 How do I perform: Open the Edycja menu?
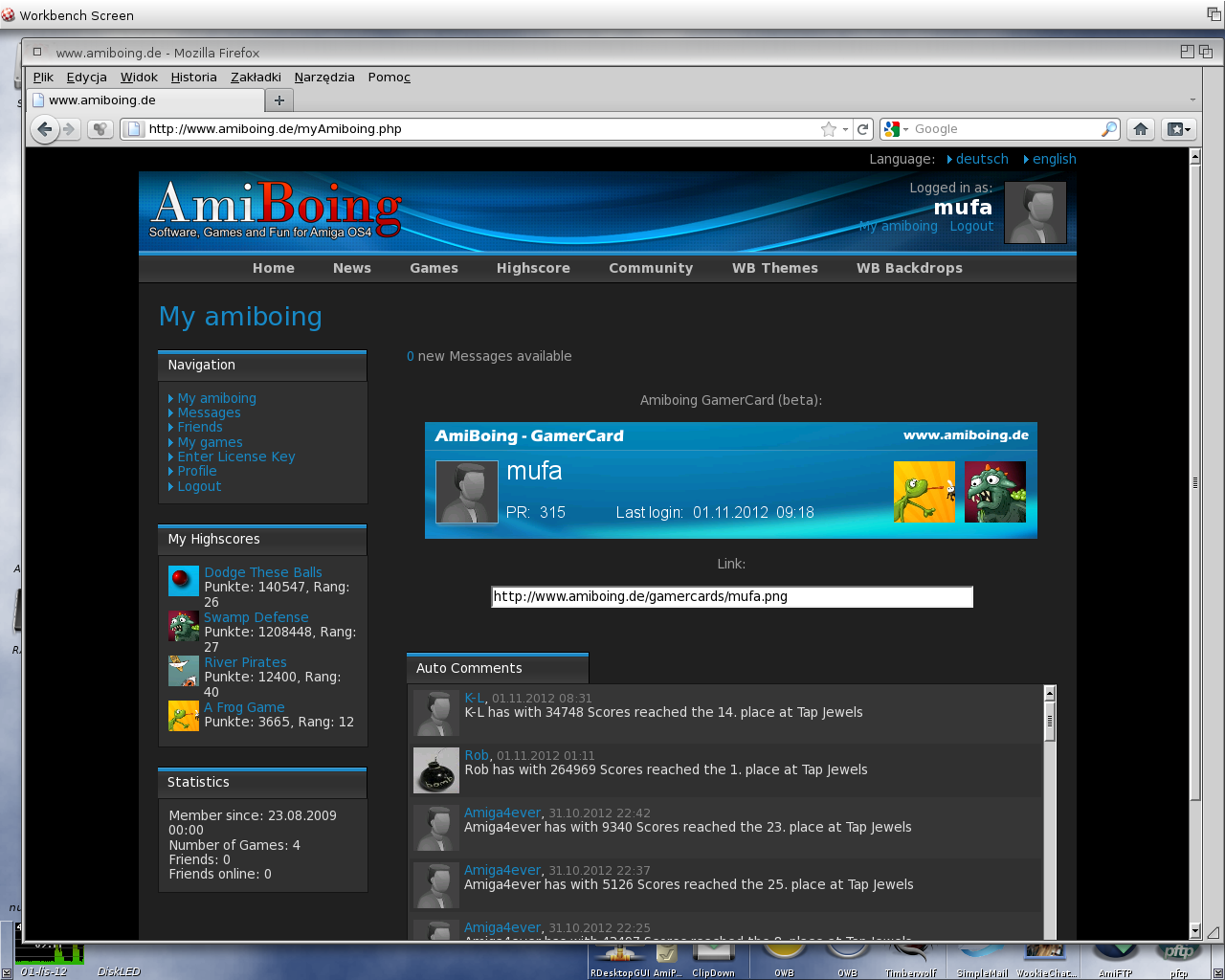[x=87, y=78]
